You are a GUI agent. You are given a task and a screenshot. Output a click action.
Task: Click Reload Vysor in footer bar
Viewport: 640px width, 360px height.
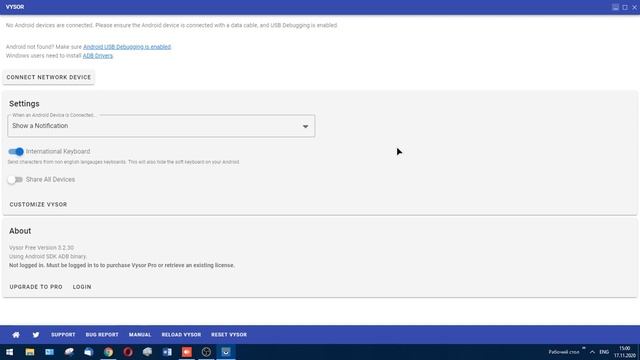point(181,335)
